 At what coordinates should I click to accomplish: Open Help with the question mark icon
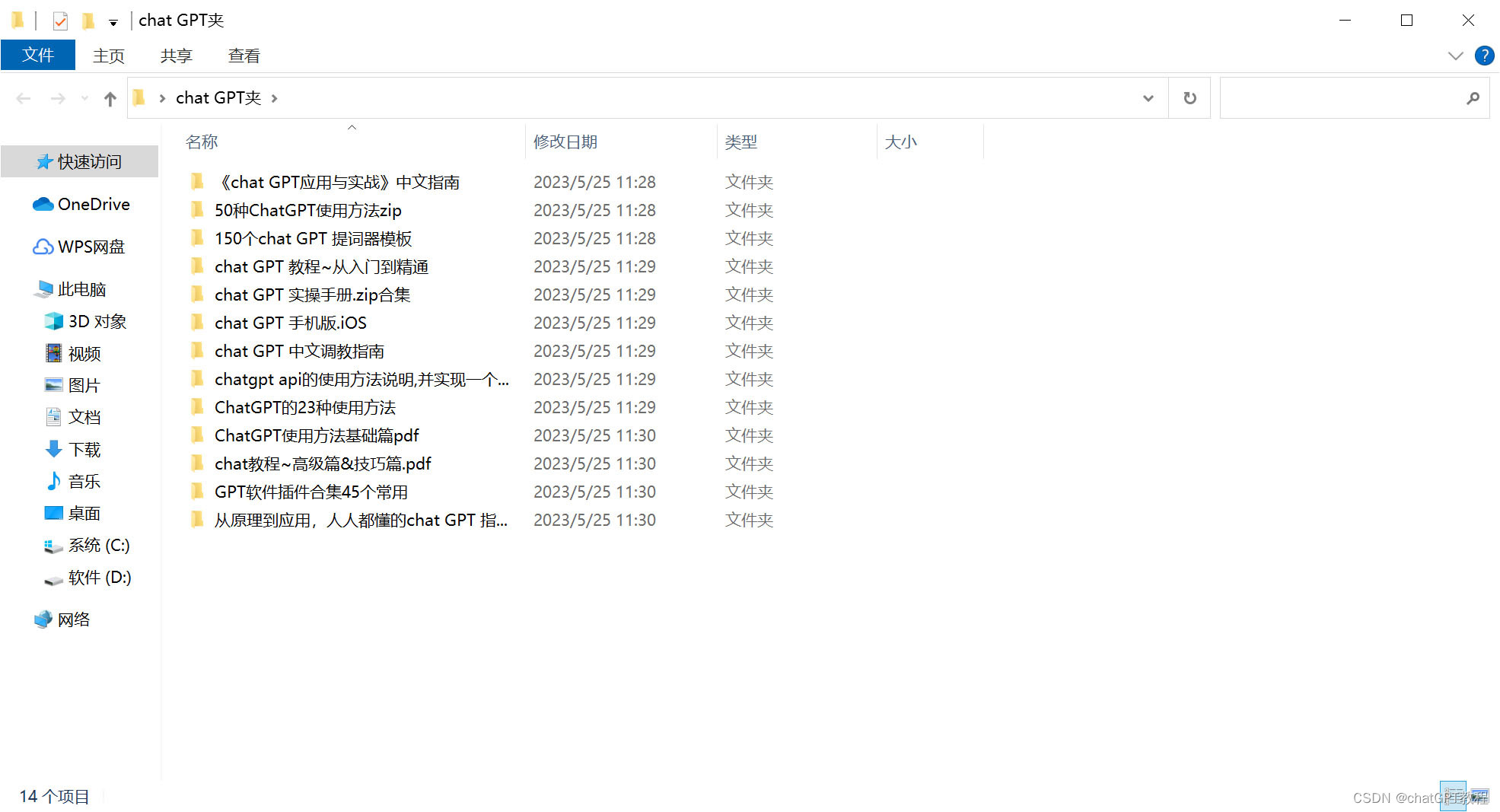(1484, 56)
